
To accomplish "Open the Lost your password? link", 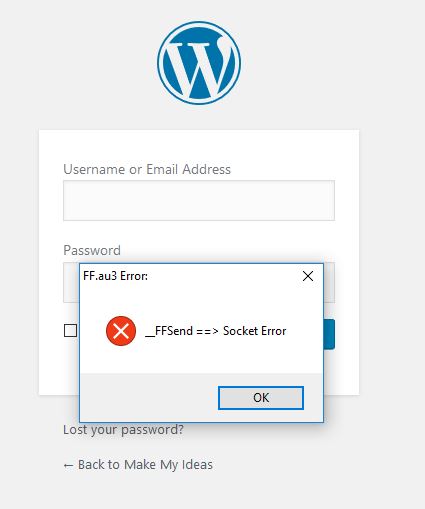I will pyautogui.click(x=123, y=429).
